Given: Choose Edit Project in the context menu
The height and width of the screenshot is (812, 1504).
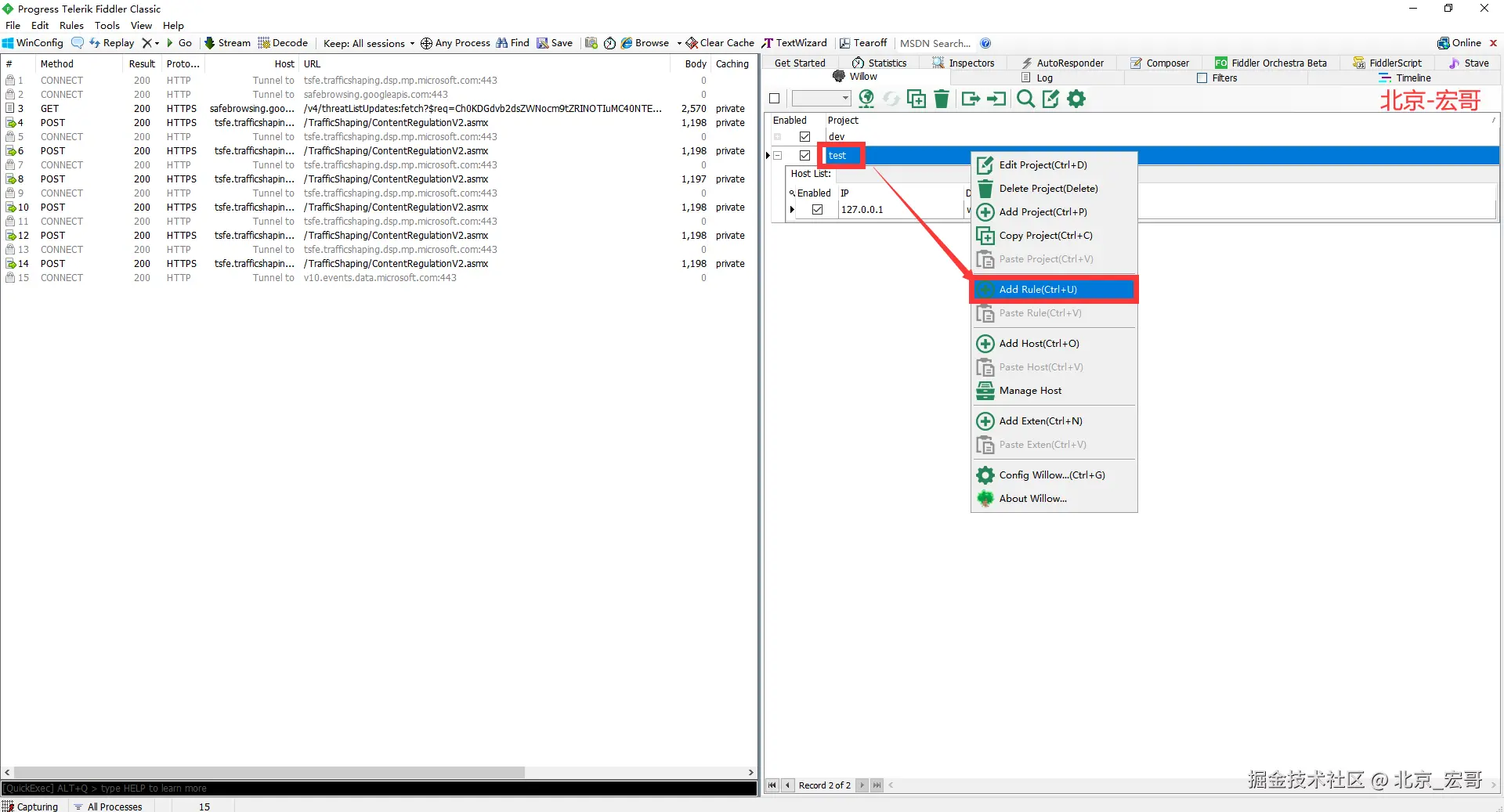Looking at the screenshot, I should coord(1054,165).
